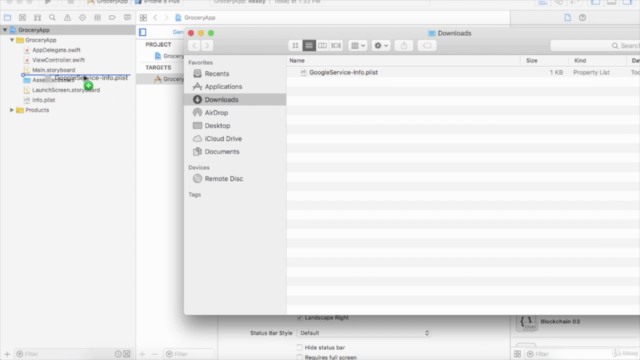Open the Source Control navigator icon
The width and height of the screenshot is (640, 360).
pos(22,18)
